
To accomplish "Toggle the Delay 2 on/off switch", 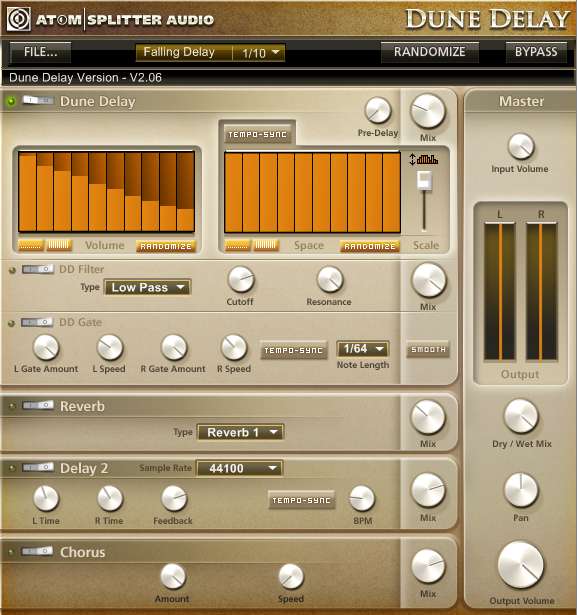I will click(38, 467).
